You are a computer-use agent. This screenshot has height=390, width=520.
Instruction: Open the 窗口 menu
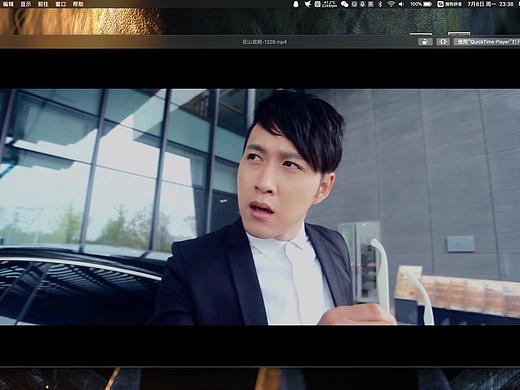click(60, 4)
